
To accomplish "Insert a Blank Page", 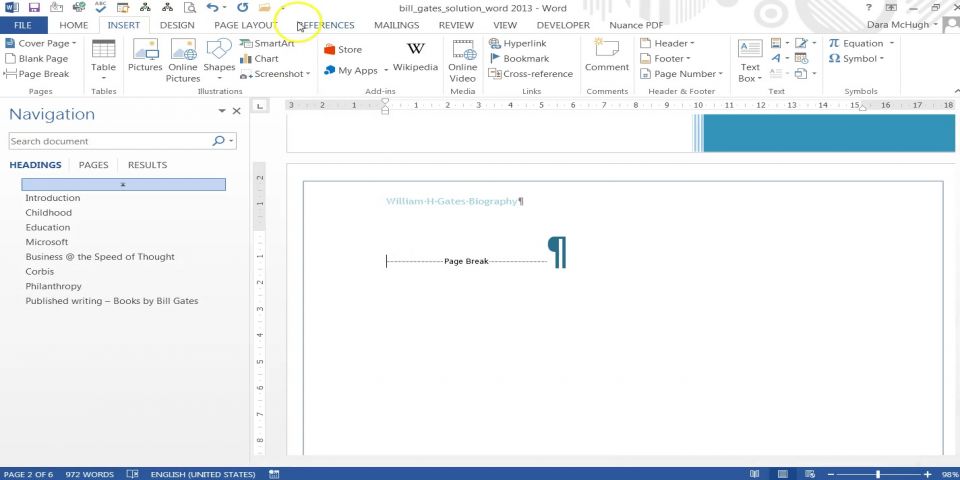I will pos(36,59).
